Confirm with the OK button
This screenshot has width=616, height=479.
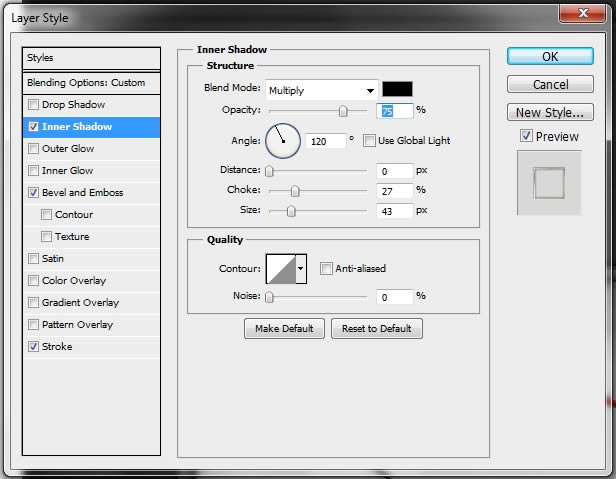pos(550,57)
